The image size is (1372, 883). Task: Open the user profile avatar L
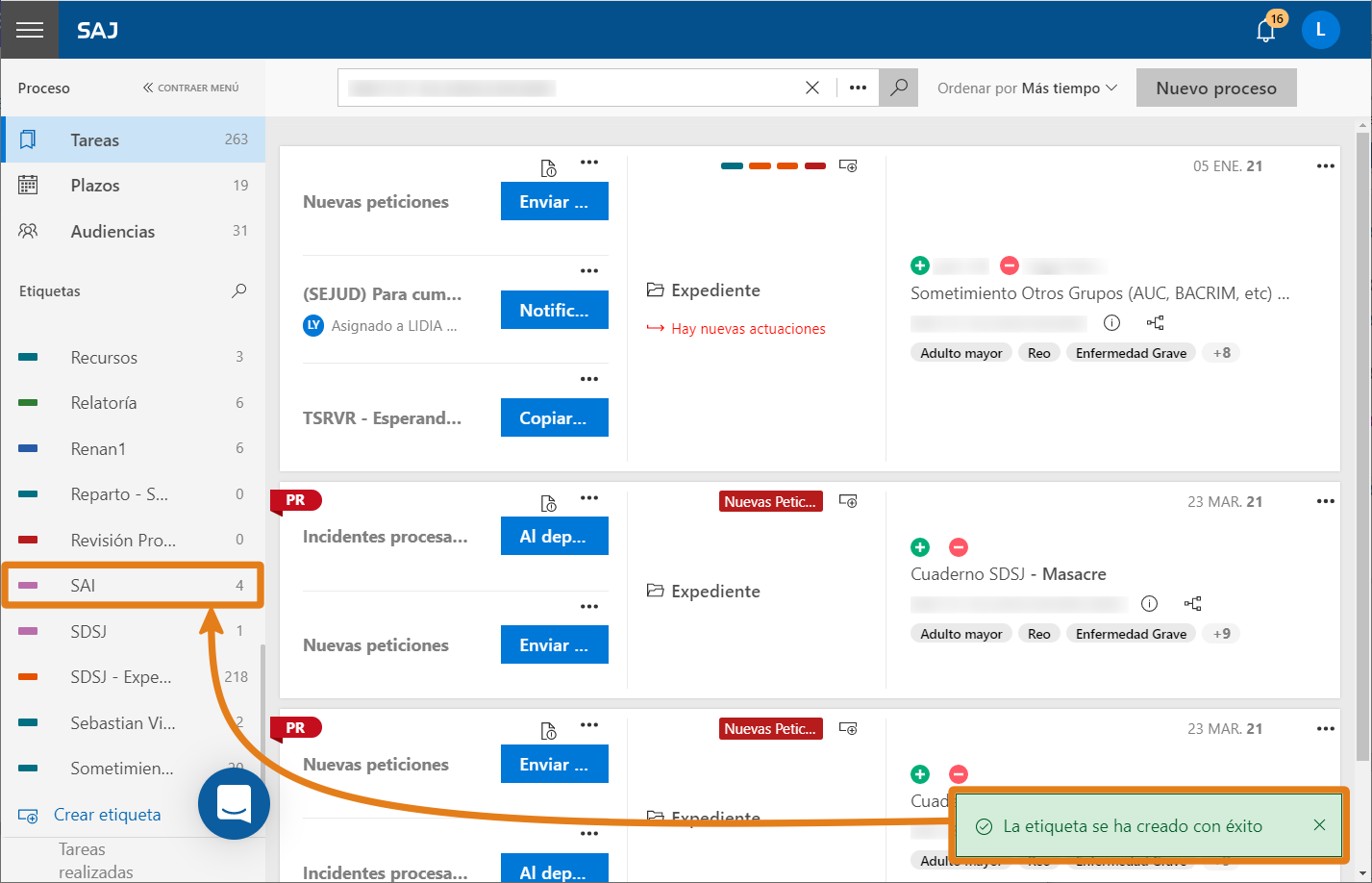(1320, 30)
